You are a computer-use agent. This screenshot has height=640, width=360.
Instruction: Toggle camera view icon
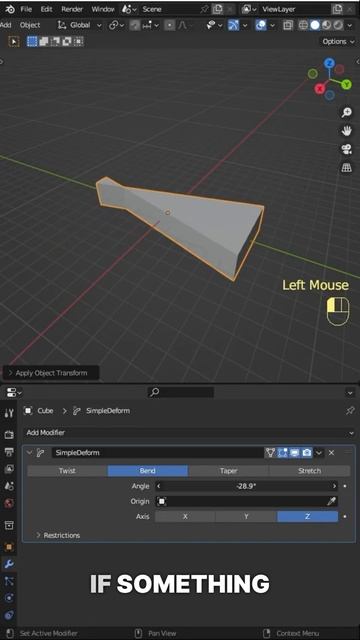tap(347, 149)
